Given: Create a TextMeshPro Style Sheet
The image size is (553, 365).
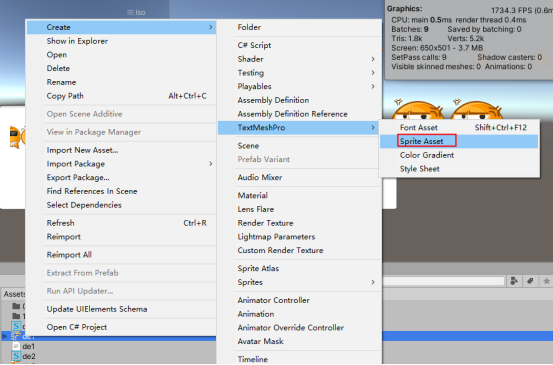Looking at the screenshot, I should [x=459, y=169].
